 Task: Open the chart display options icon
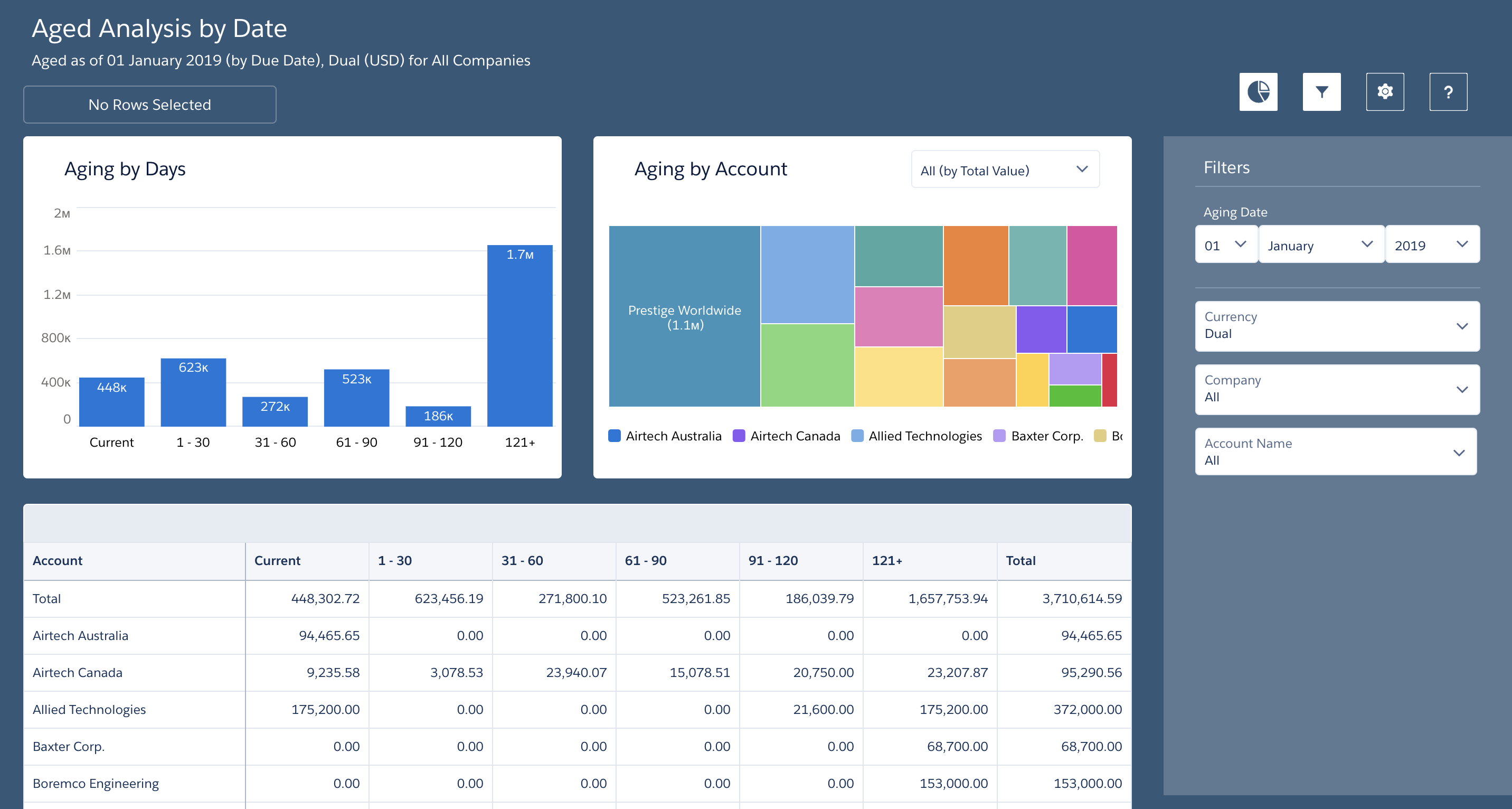tap(1259, 91)
